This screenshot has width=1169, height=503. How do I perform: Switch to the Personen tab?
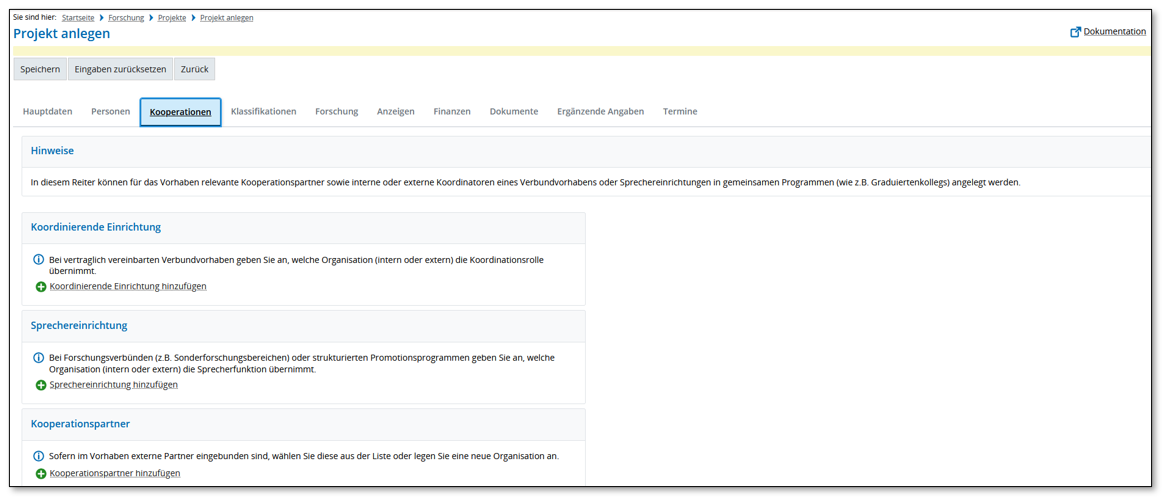coord(110,112)
